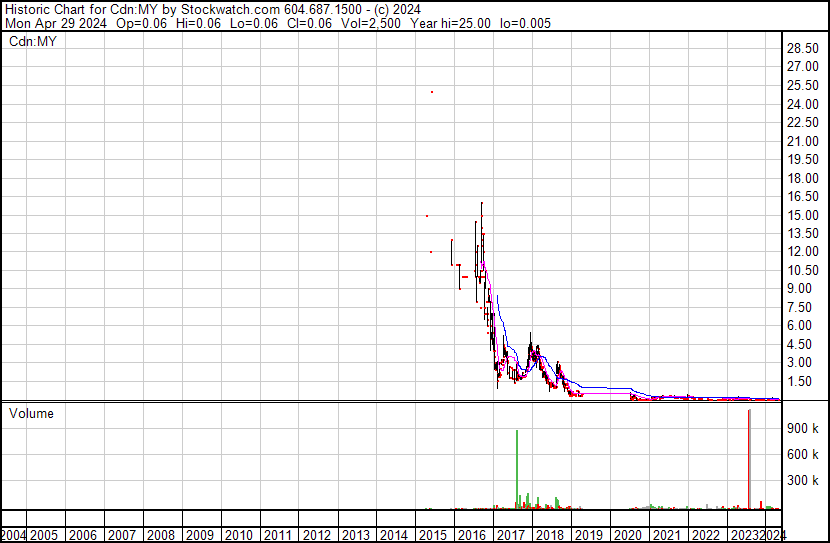Click the 'Op=0.06' open value
Image resolution: width=830 pixels, height=543 pixels.
tap(141, 23)
